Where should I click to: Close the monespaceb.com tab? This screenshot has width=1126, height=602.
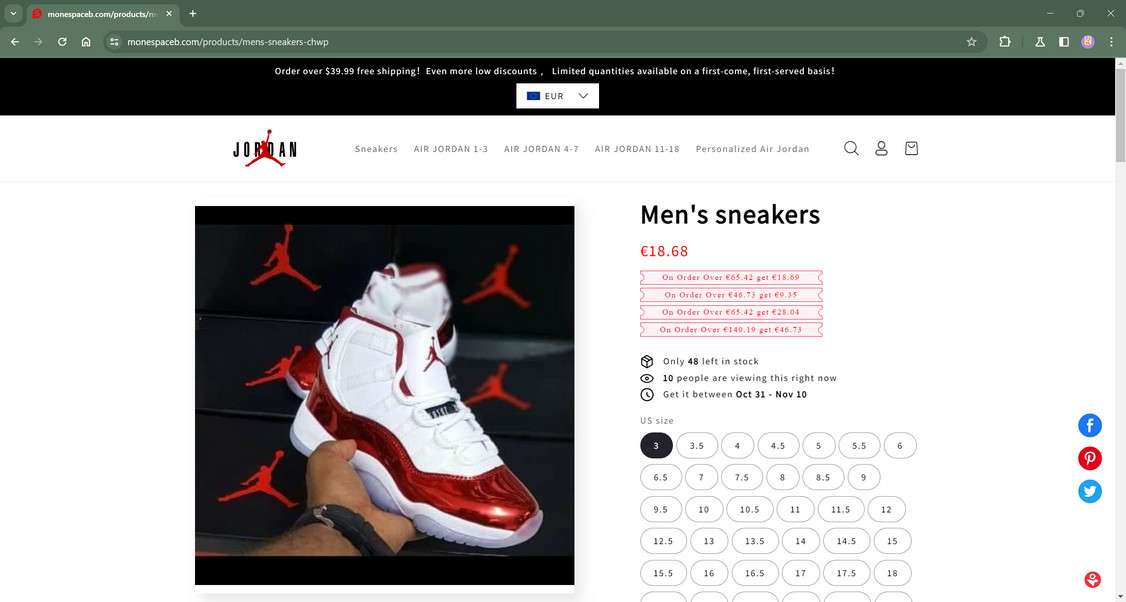(x=169, y=14)
